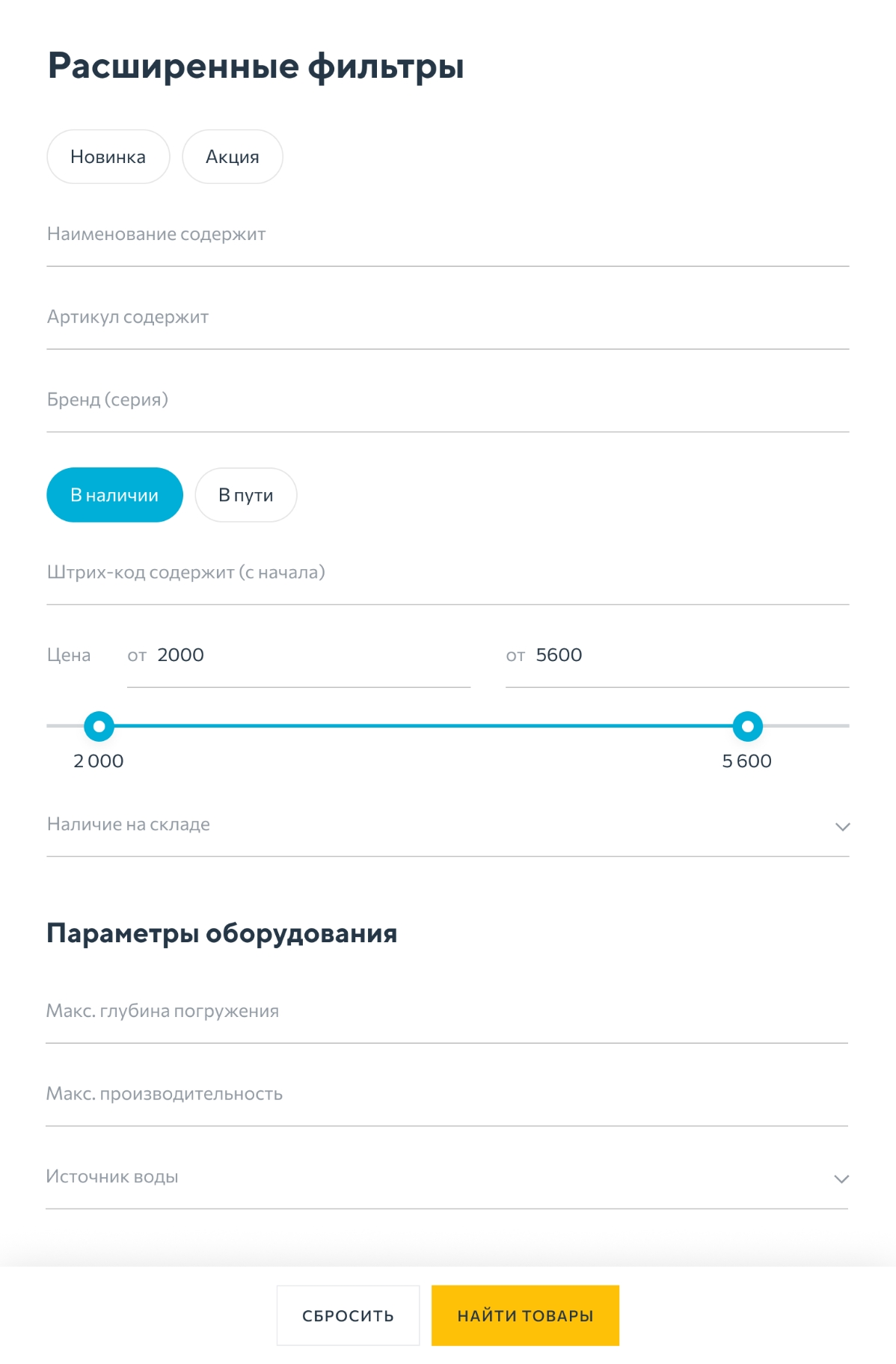The image size is (896, 1364).
Task: Click the right price slider handle
Action: (747, 726)
